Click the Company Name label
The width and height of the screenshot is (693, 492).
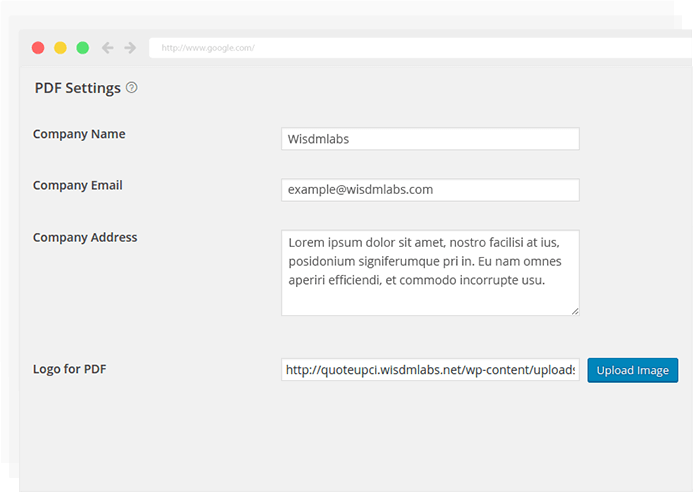click(79, 134)
